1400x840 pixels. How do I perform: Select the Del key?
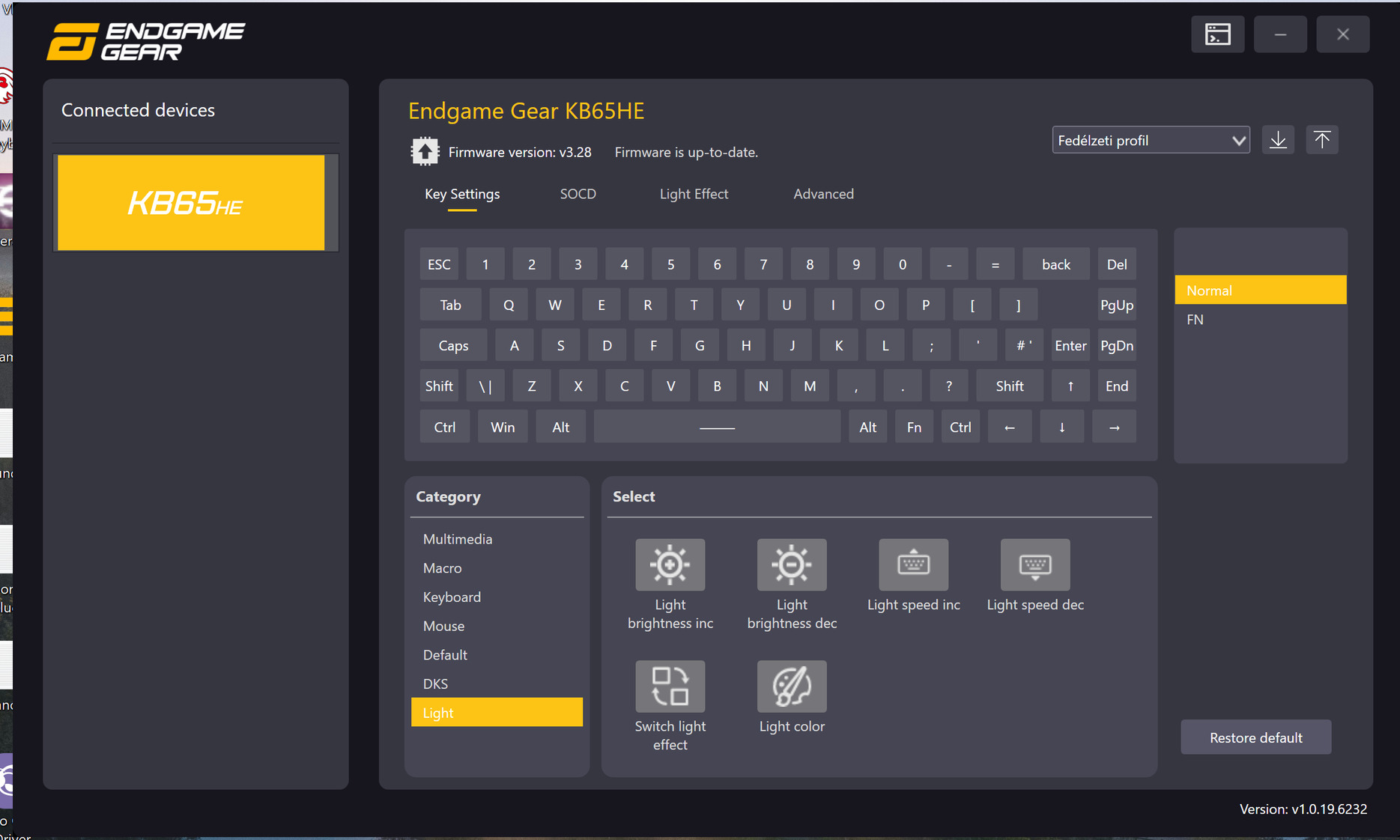1117,264
